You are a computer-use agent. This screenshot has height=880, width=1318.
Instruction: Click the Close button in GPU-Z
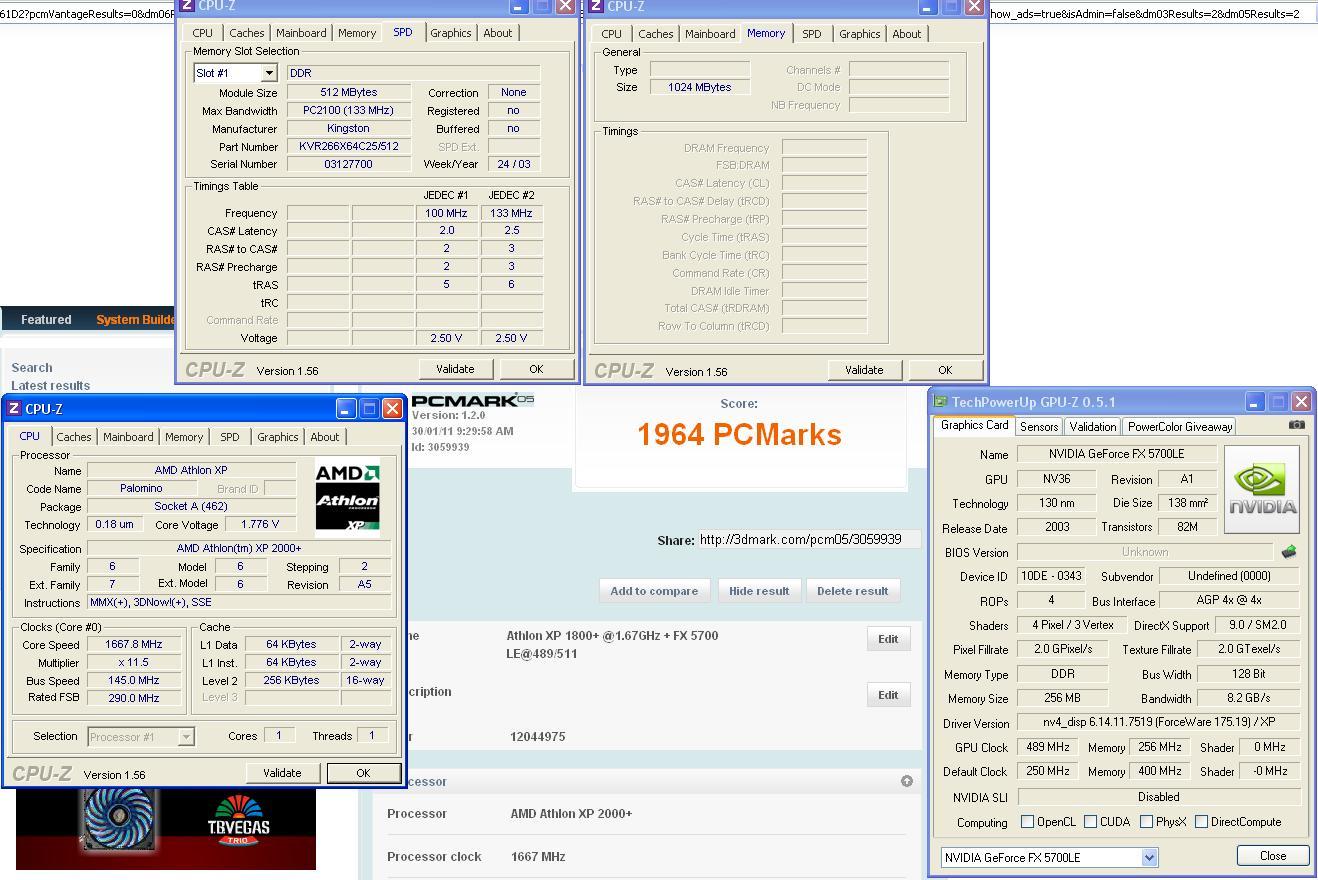pos(1273,856)
